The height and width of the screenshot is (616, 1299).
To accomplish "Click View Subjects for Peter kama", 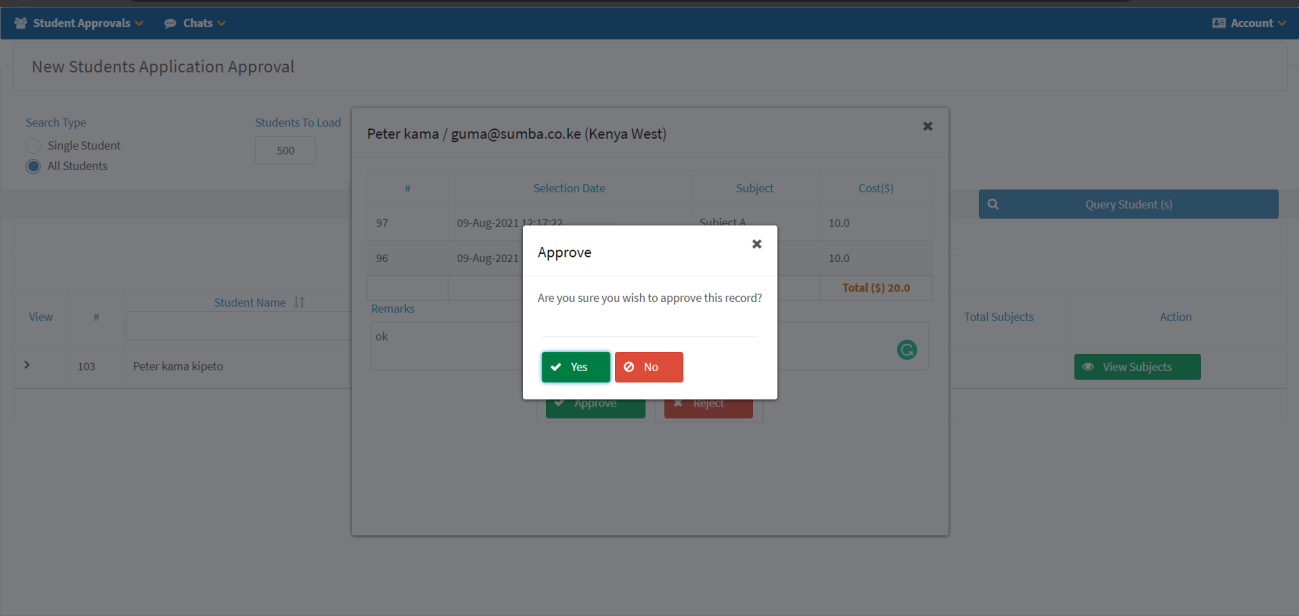I will click(1137, 367).
